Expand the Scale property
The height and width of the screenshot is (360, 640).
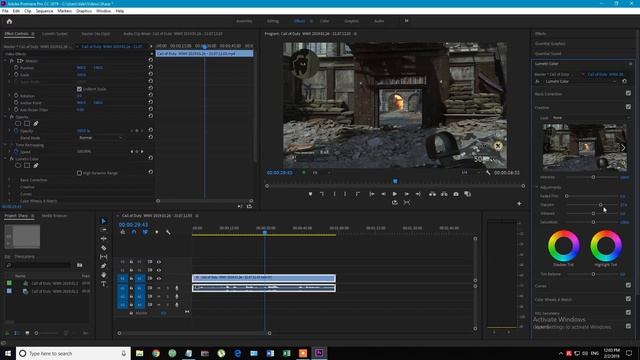pos(9,75)
